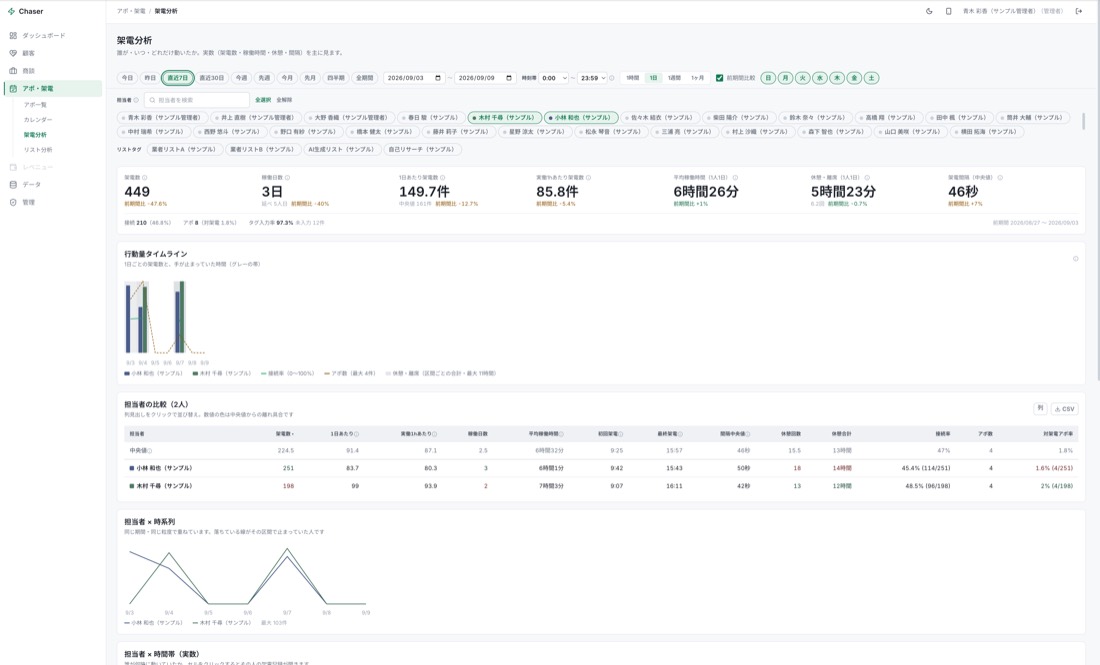Toggle Sunday 日 weekday filter
Viewport: 1100px width, 665px height.
(x=768, y=78)
